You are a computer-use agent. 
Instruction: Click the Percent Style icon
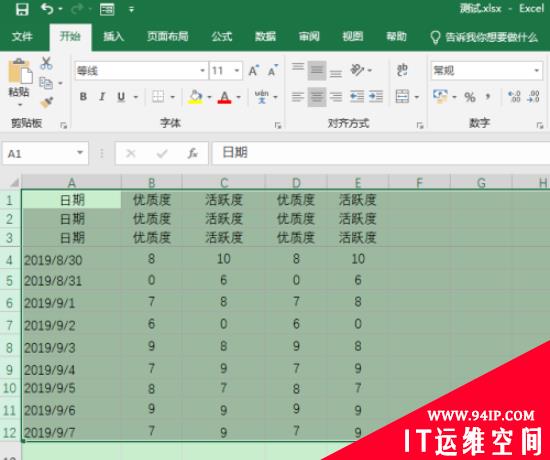(470, 96)
